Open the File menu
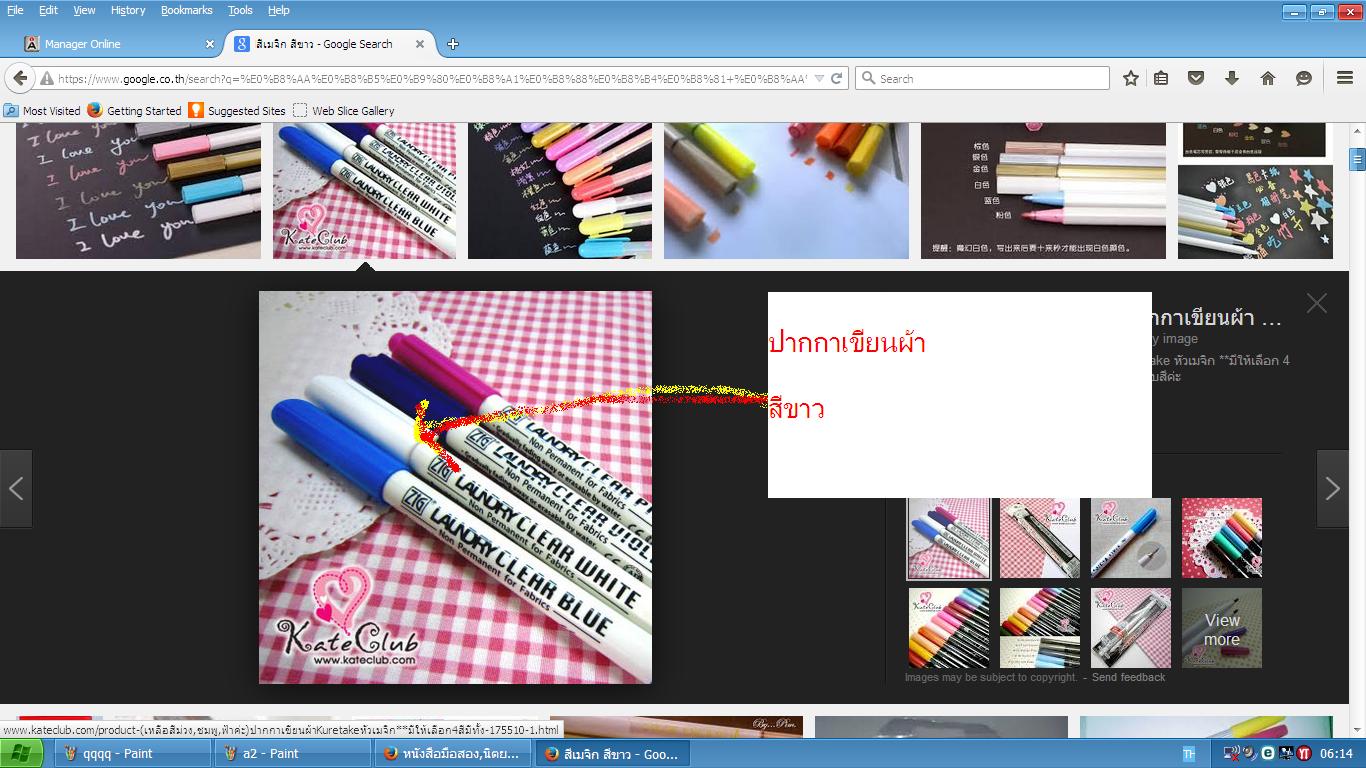 [x=15, y=10]
